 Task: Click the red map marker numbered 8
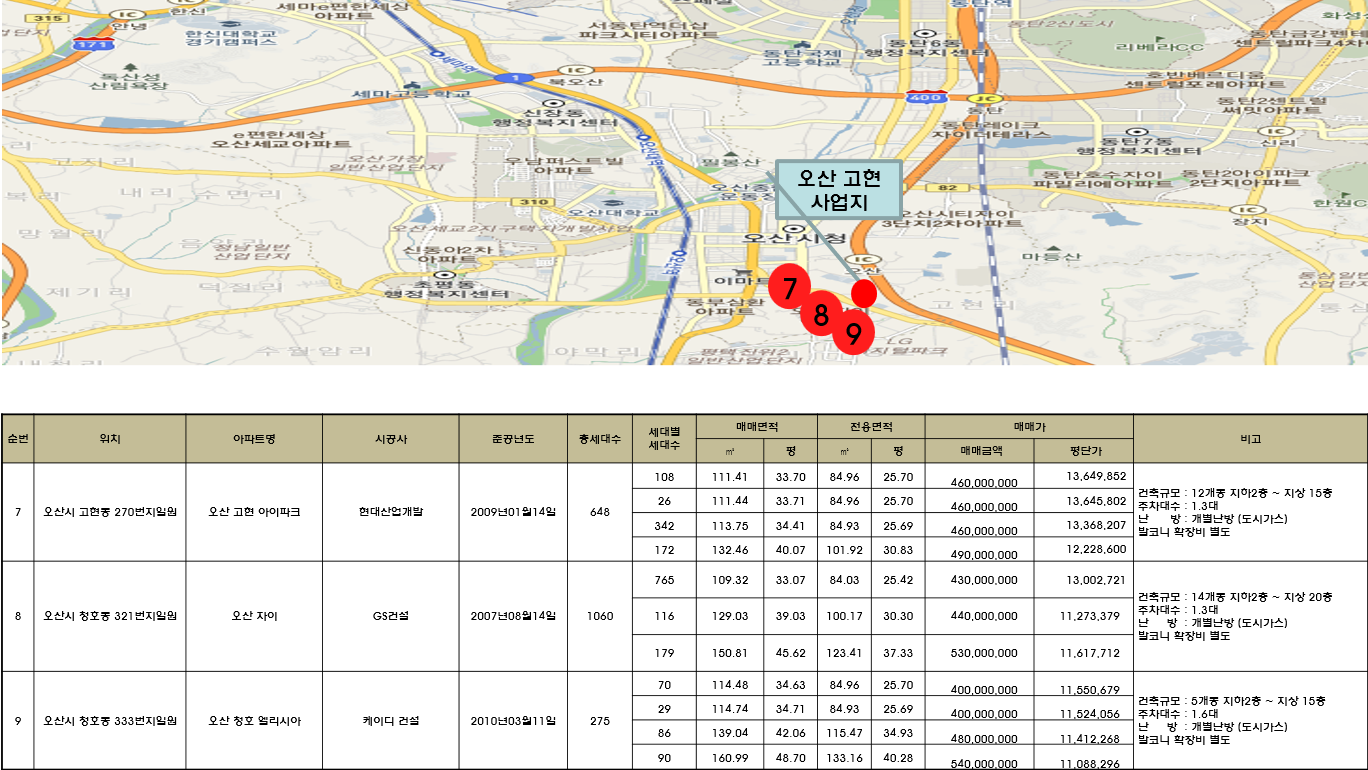pos(821,315)
